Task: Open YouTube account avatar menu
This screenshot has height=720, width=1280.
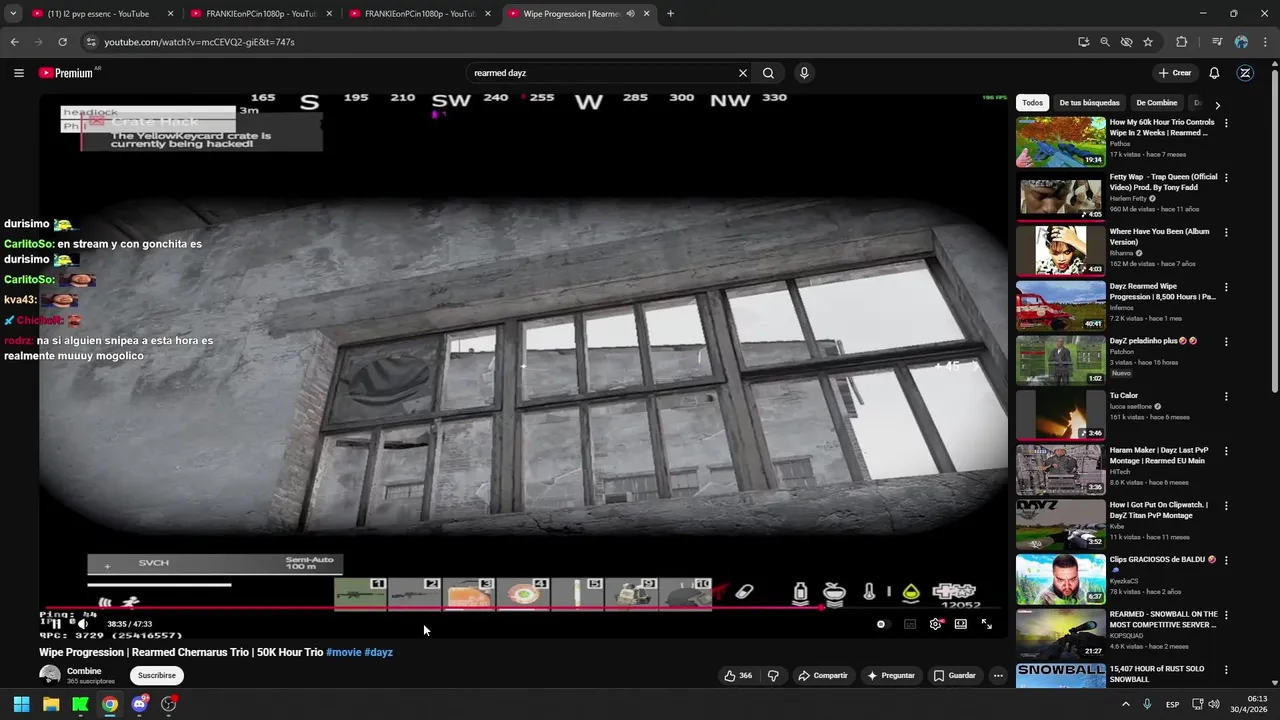Action: [1245, 73]
